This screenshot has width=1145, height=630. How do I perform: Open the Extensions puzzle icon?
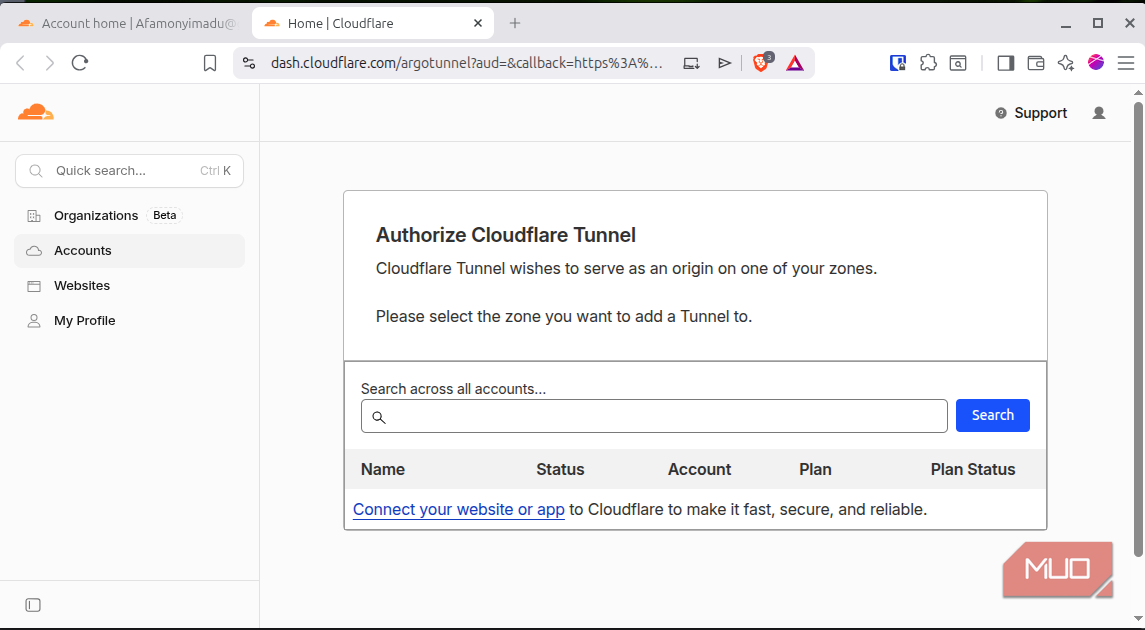coord(928,64)
